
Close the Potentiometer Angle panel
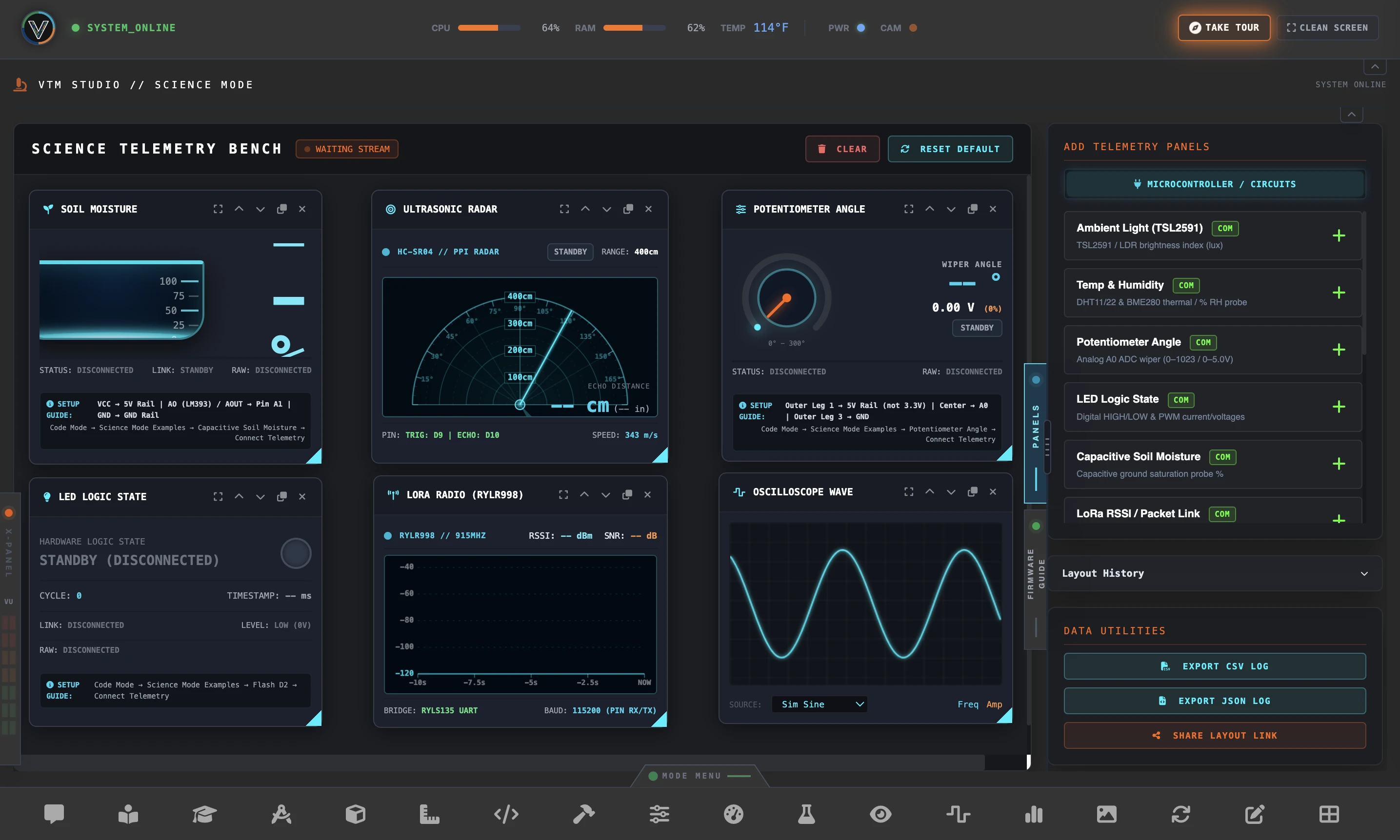tap(993, 209)
